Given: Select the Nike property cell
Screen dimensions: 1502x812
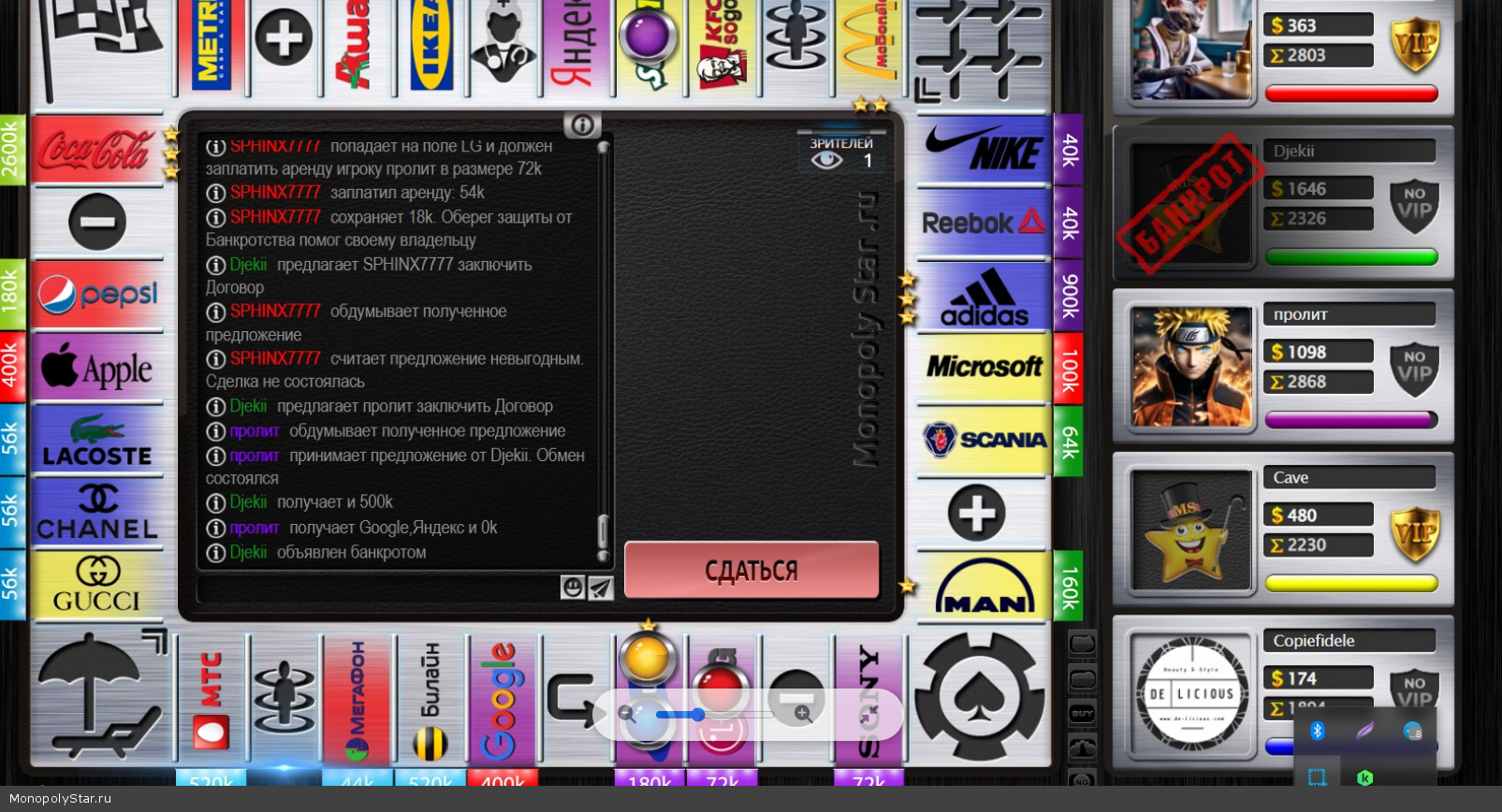Looking at the screenshot, I should [984, 150].
